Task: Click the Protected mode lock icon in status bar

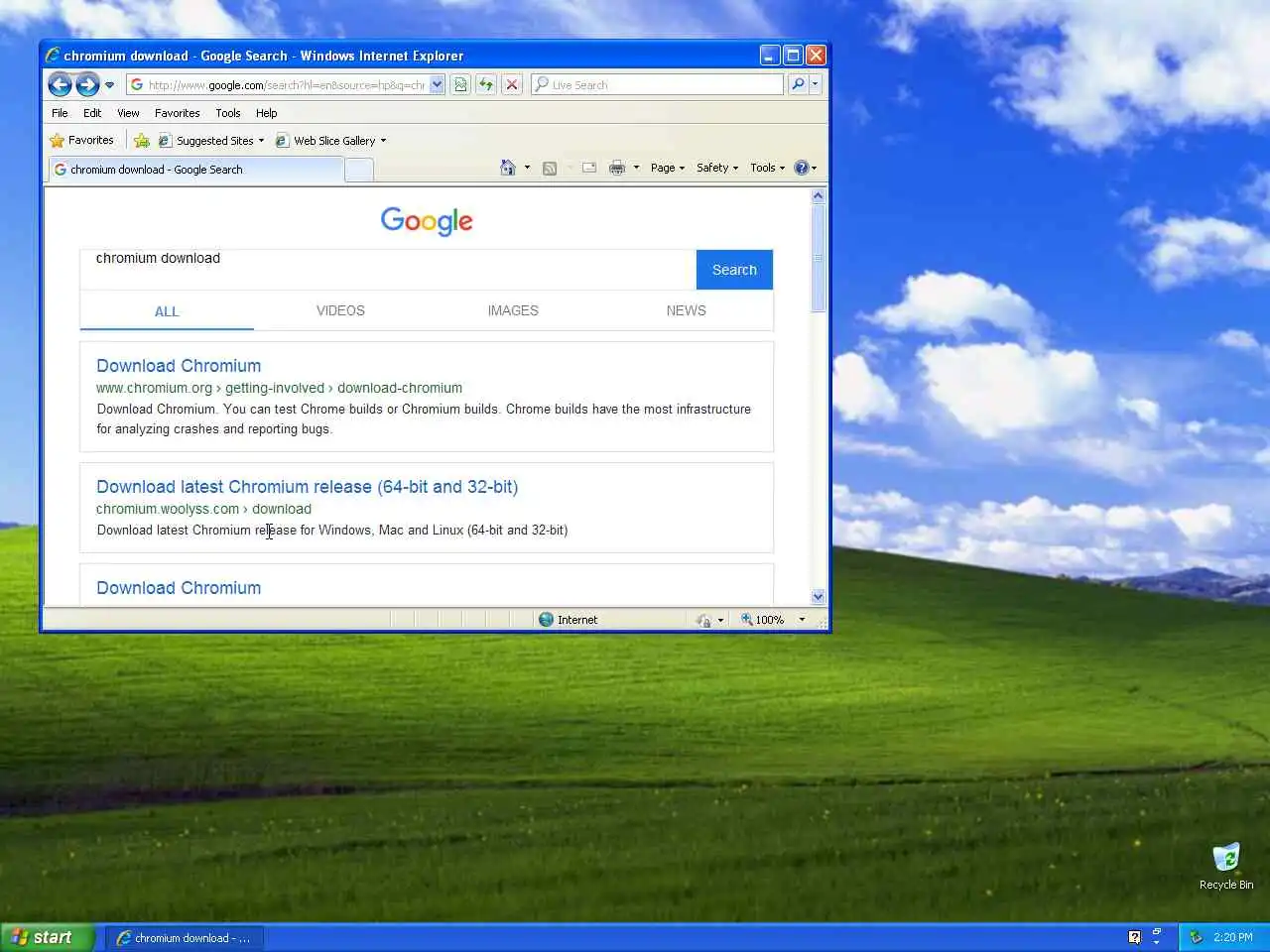Action: 703,620
